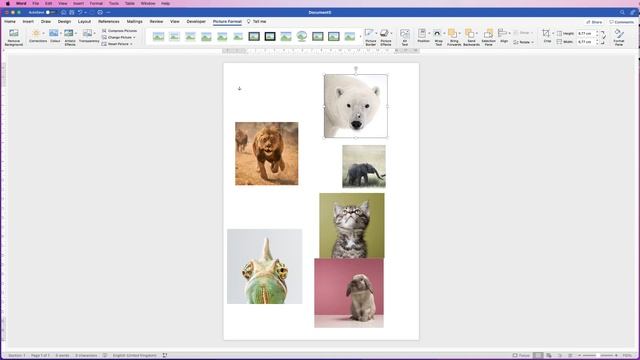Click the search icon in title bar

[x=622, y=13]
